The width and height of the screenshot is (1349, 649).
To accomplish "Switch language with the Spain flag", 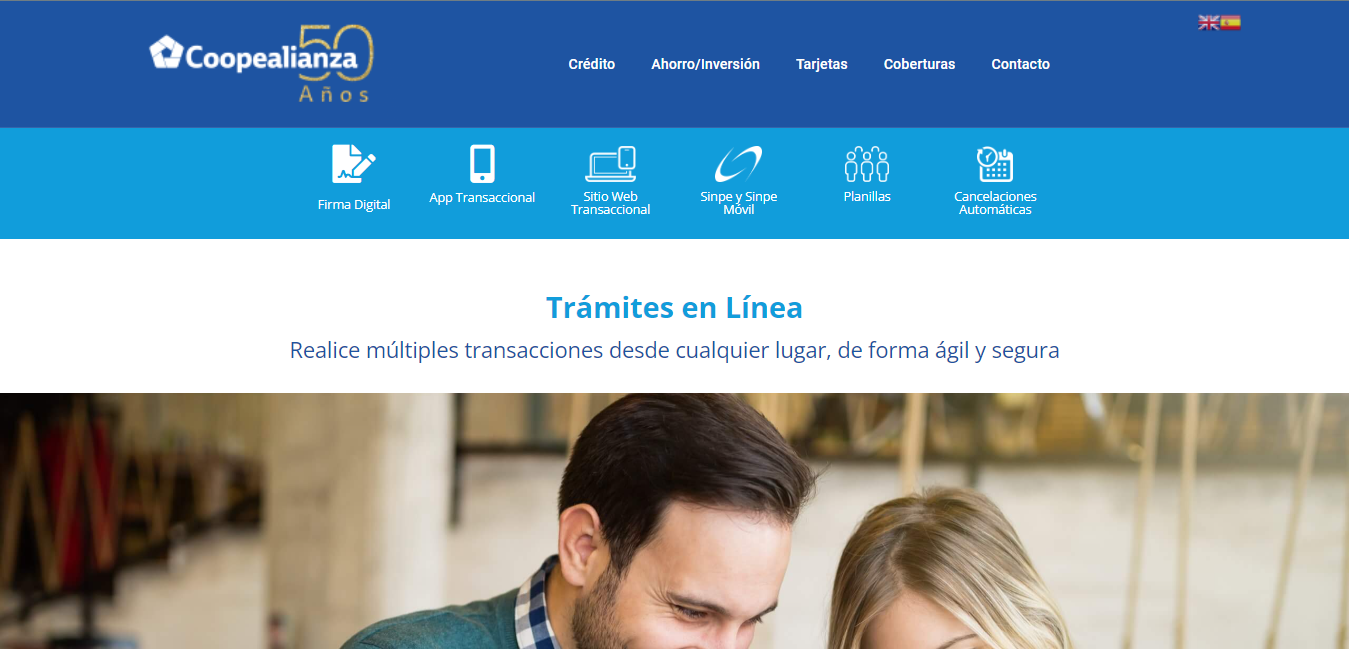I will coord(1230,22).
